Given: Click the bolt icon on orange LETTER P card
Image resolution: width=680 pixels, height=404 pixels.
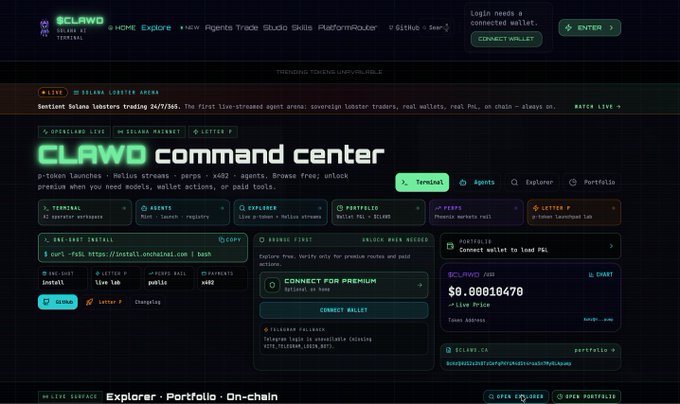Looking at the screenshot, I should pyautogui.click(x=536, y=208).
